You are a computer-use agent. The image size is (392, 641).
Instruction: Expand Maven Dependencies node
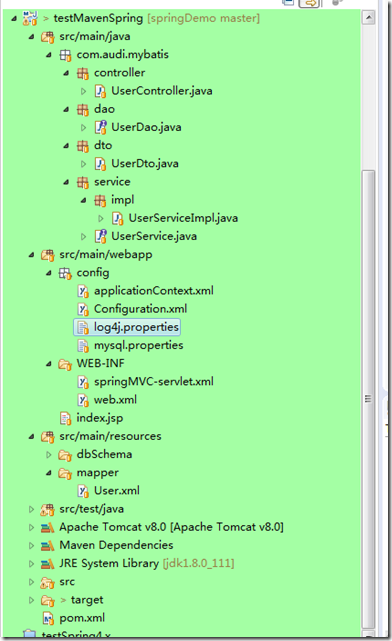(31, 546)
